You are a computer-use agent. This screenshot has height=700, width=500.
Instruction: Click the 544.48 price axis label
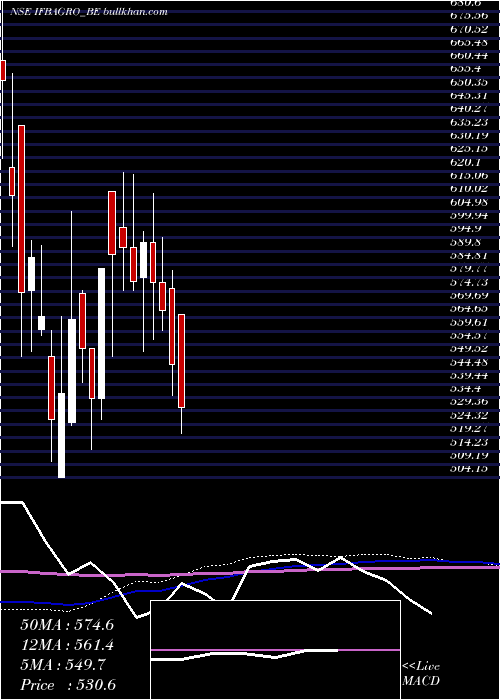468,362
